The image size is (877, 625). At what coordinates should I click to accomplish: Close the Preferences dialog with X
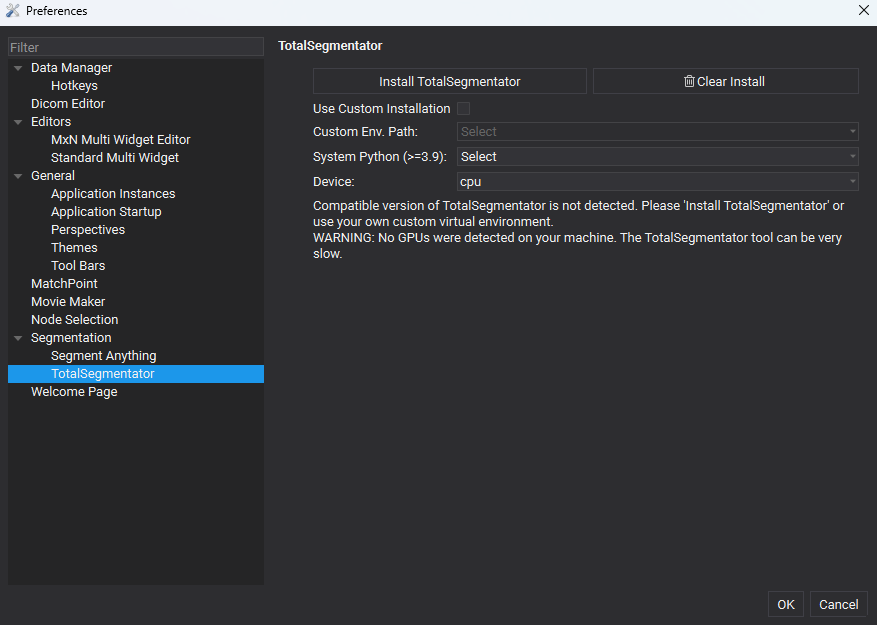click(864, 10)
